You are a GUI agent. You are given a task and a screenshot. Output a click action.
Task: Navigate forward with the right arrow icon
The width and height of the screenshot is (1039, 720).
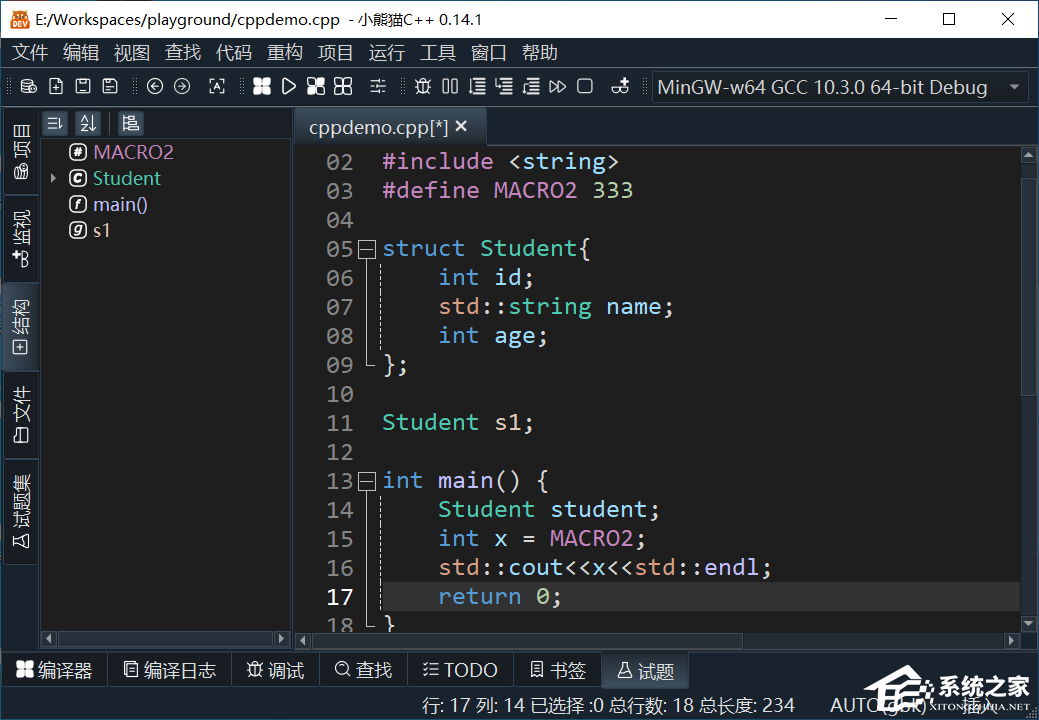[182, 86]
